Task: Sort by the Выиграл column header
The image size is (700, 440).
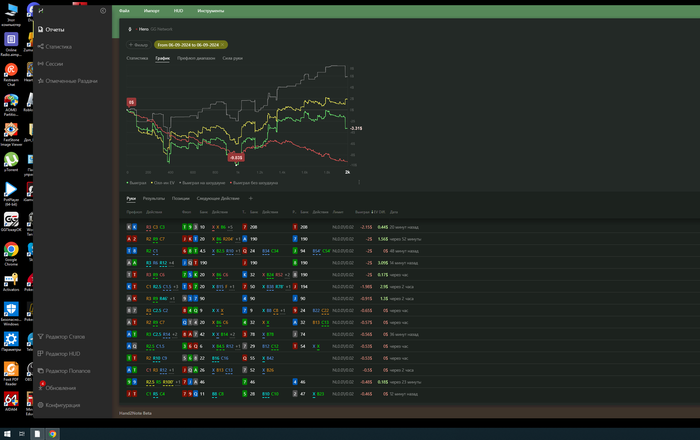Action: pos(362,212)
